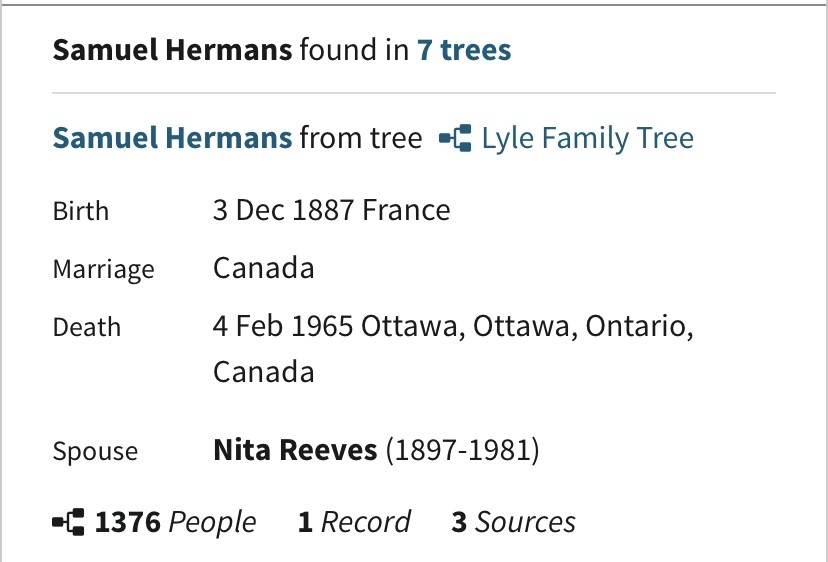Click the black Samuel Hermans heading at top

[172, 49]
